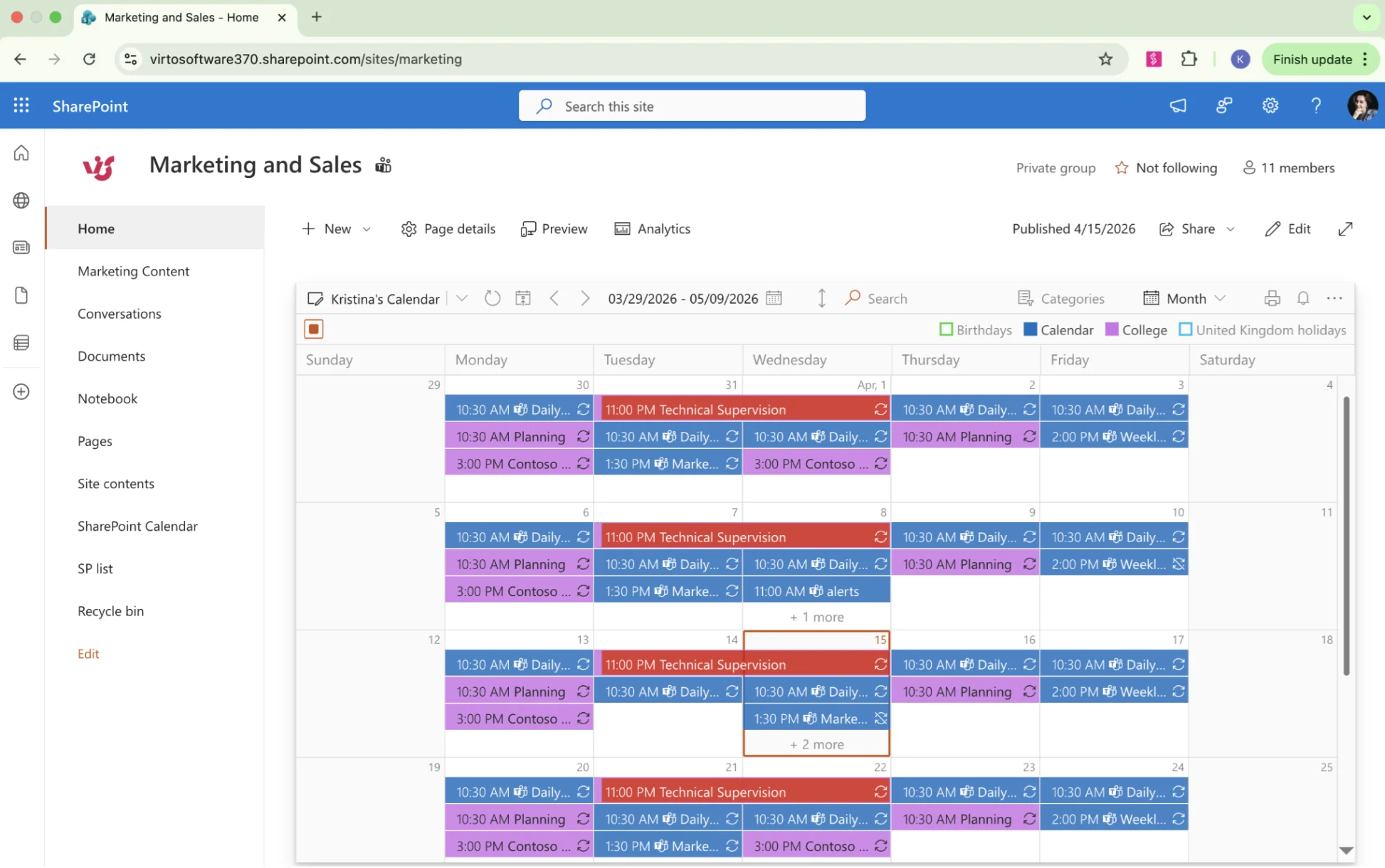Viewport: 1385px width, 868px height.
Task: Open the Help question mark icon
Action: (x=1316, y=106)
